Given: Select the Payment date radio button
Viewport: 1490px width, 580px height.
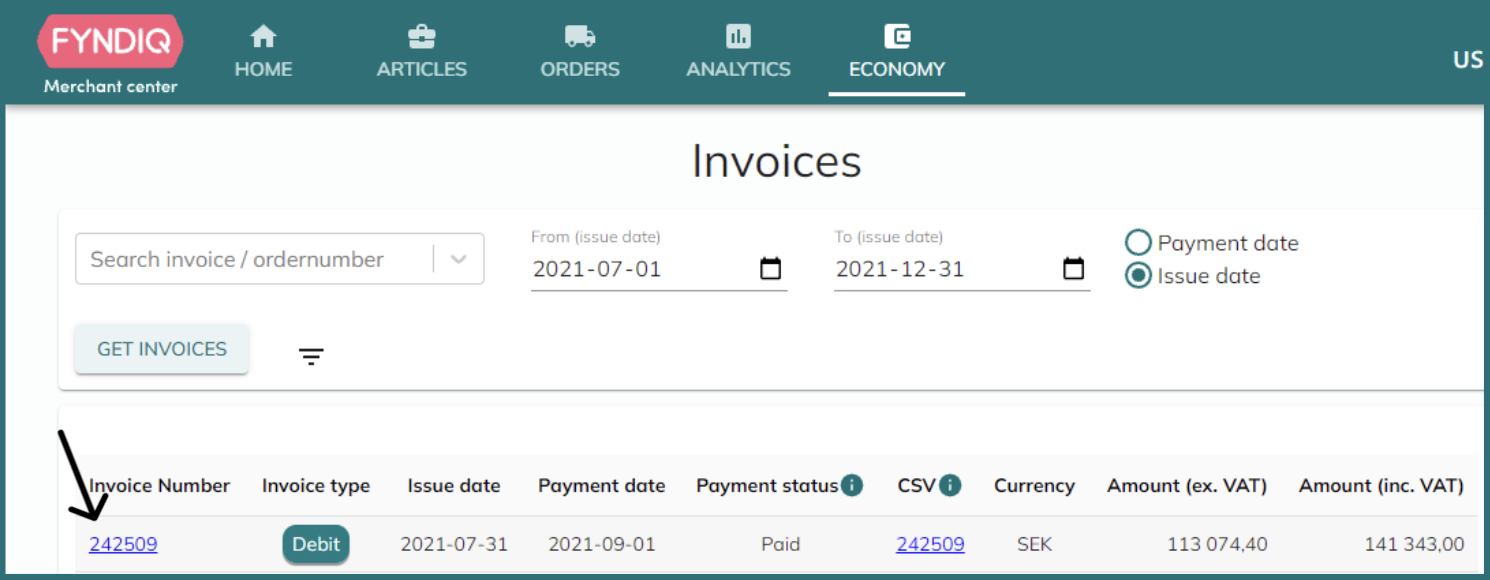Looking at the screenshot, I should (x=1138, y=243).
